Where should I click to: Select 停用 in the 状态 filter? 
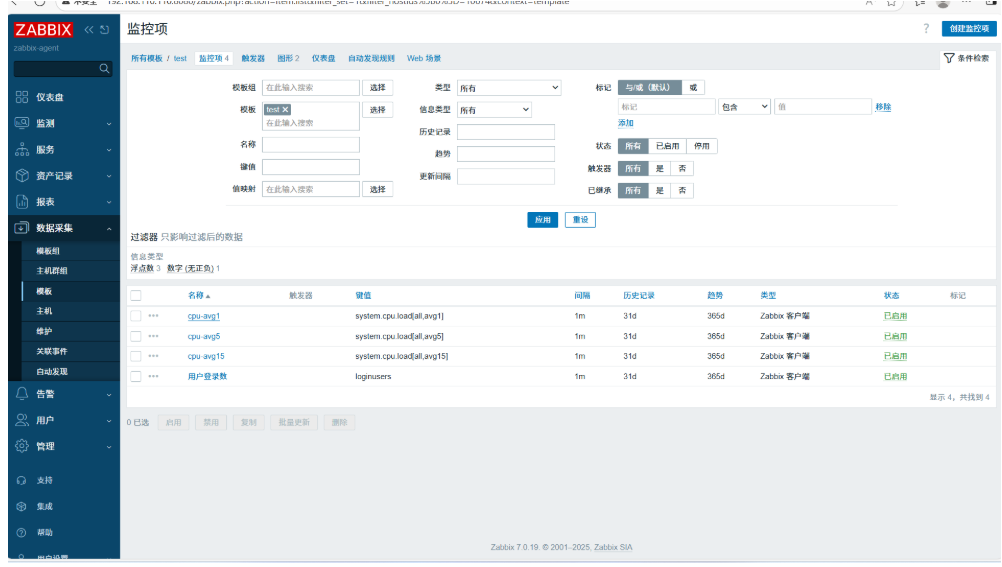702,146
